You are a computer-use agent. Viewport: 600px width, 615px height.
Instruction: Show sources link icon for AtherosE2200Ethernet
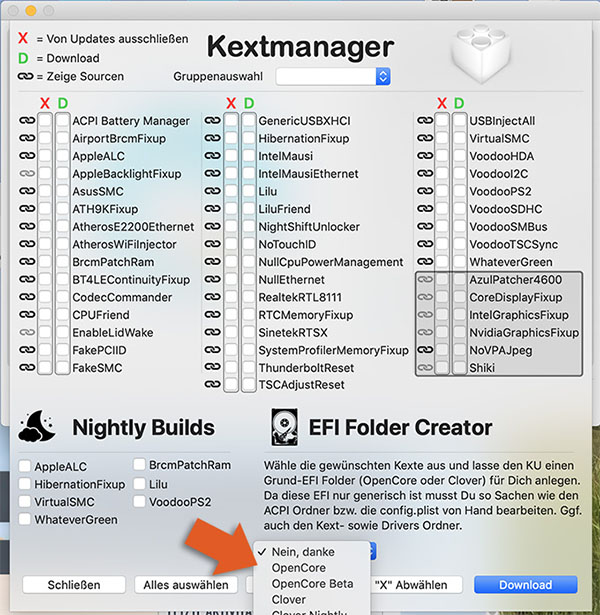[x=27, y=226]
